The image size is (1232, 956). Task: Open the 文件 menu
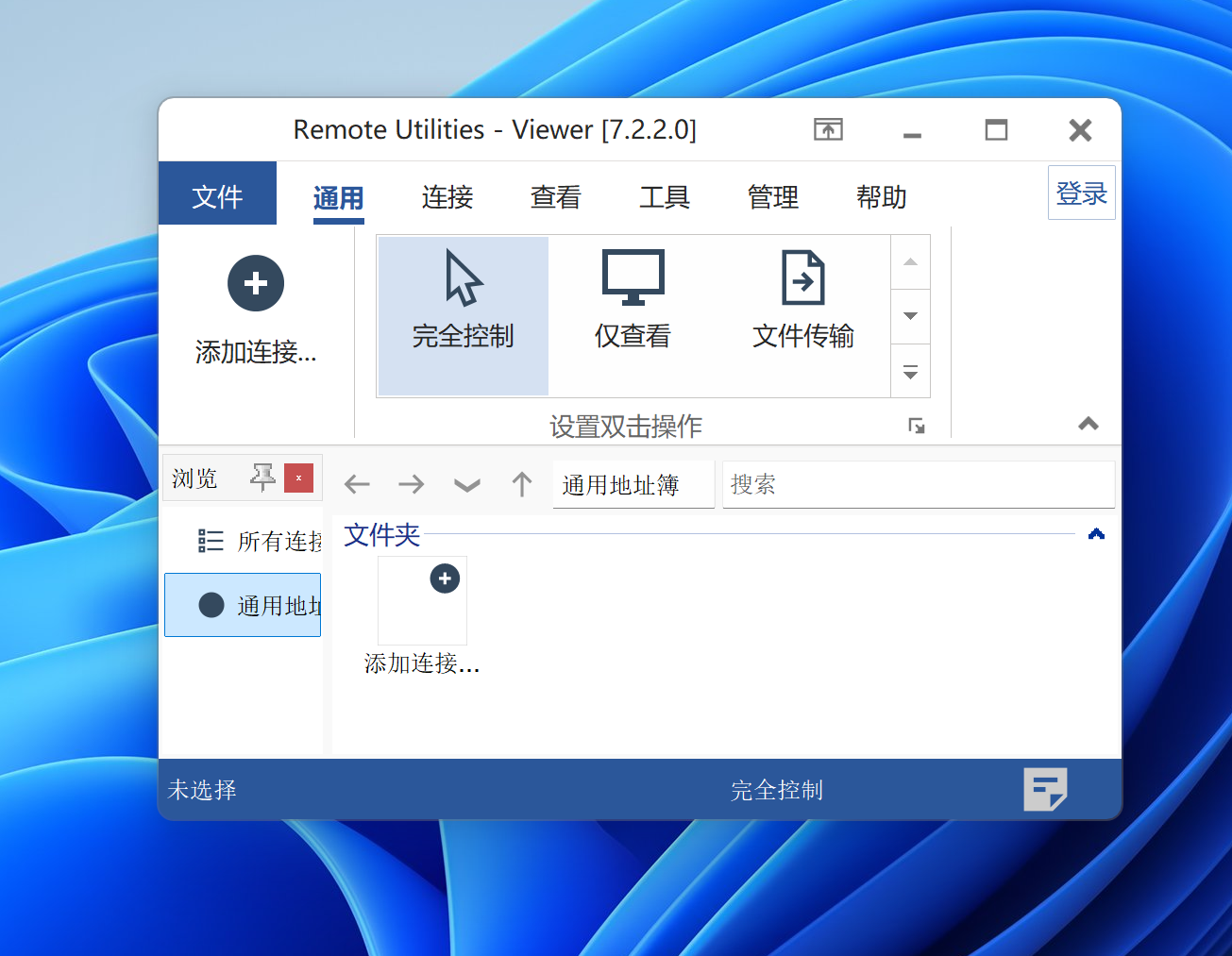pyautogui.click(x=217, y=193)
